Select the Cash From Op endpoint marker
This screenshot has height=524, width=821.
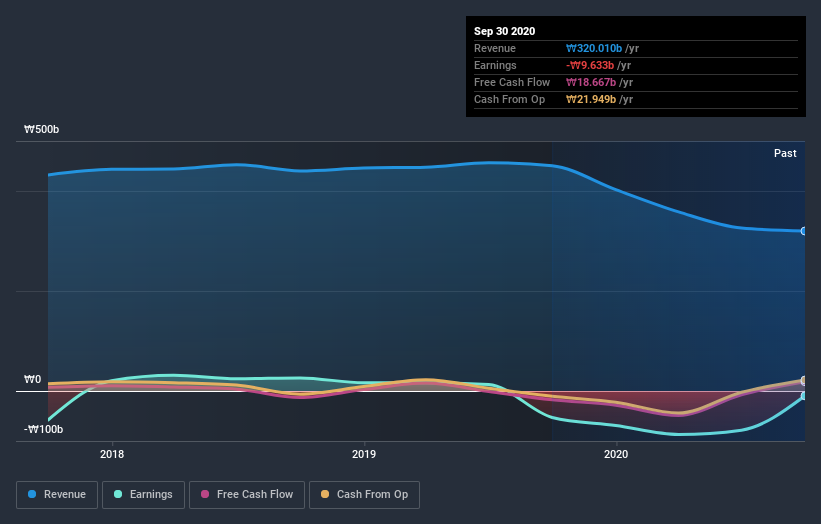(x=803, y=380)
